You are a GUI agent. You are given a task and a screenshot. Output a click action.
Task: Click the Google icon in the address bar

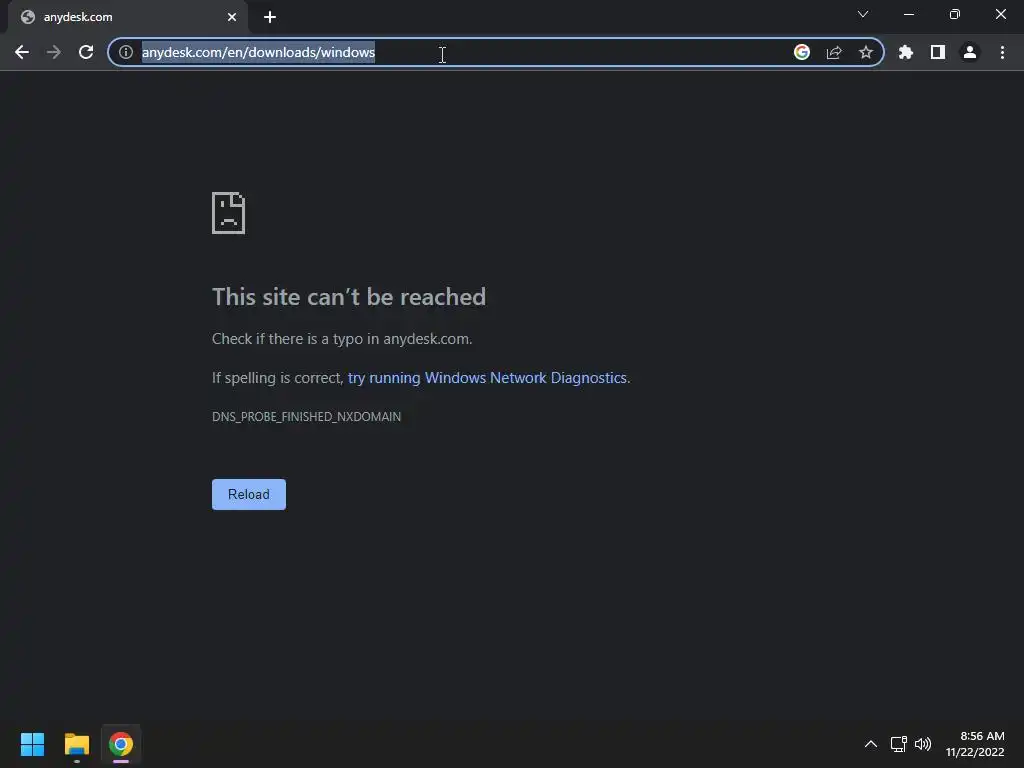(802, 52)
